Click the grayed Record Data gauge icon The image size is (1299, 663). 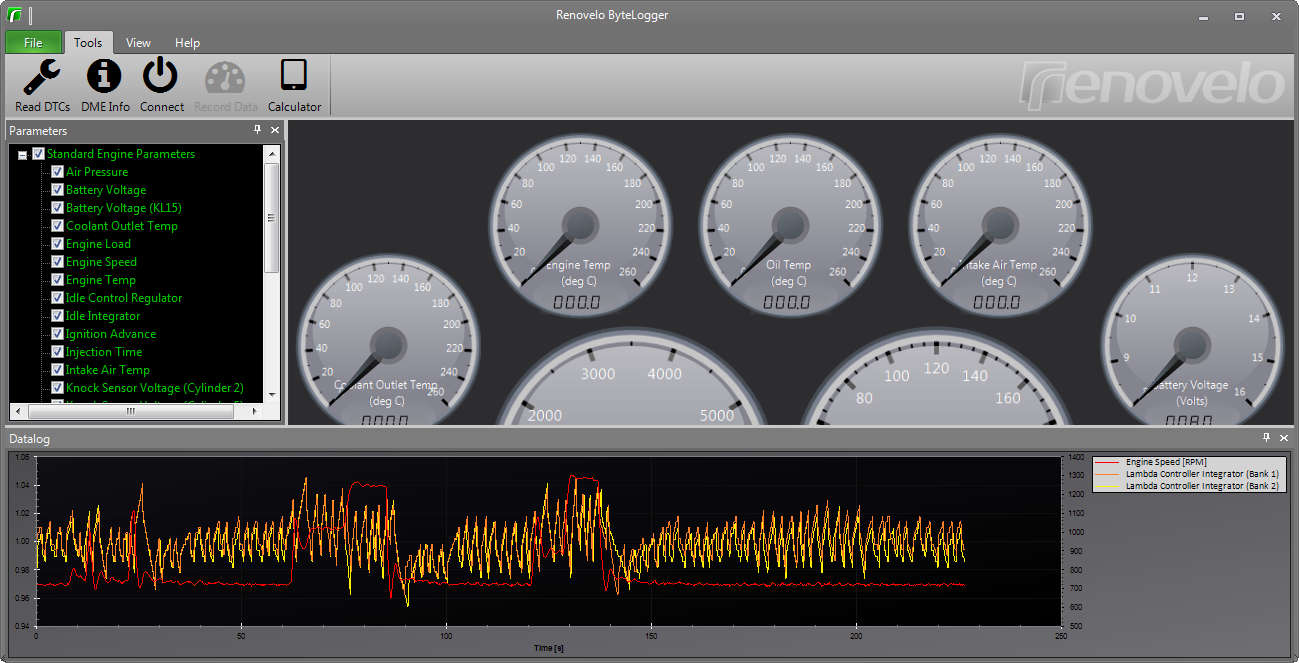tap(225, 86)
